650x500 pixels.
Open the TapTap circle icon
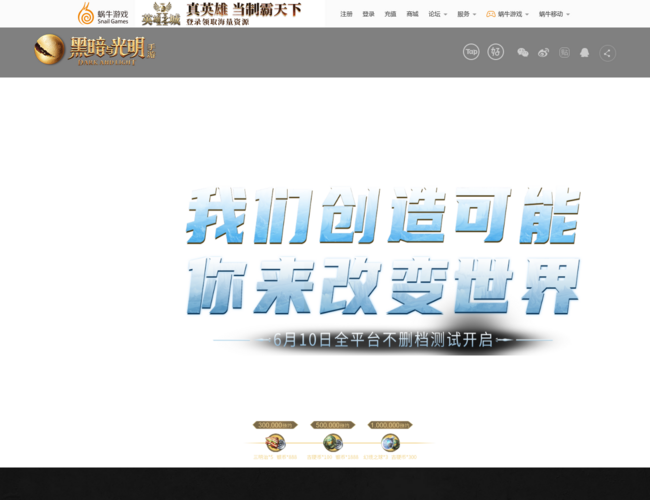coord(471,52)
